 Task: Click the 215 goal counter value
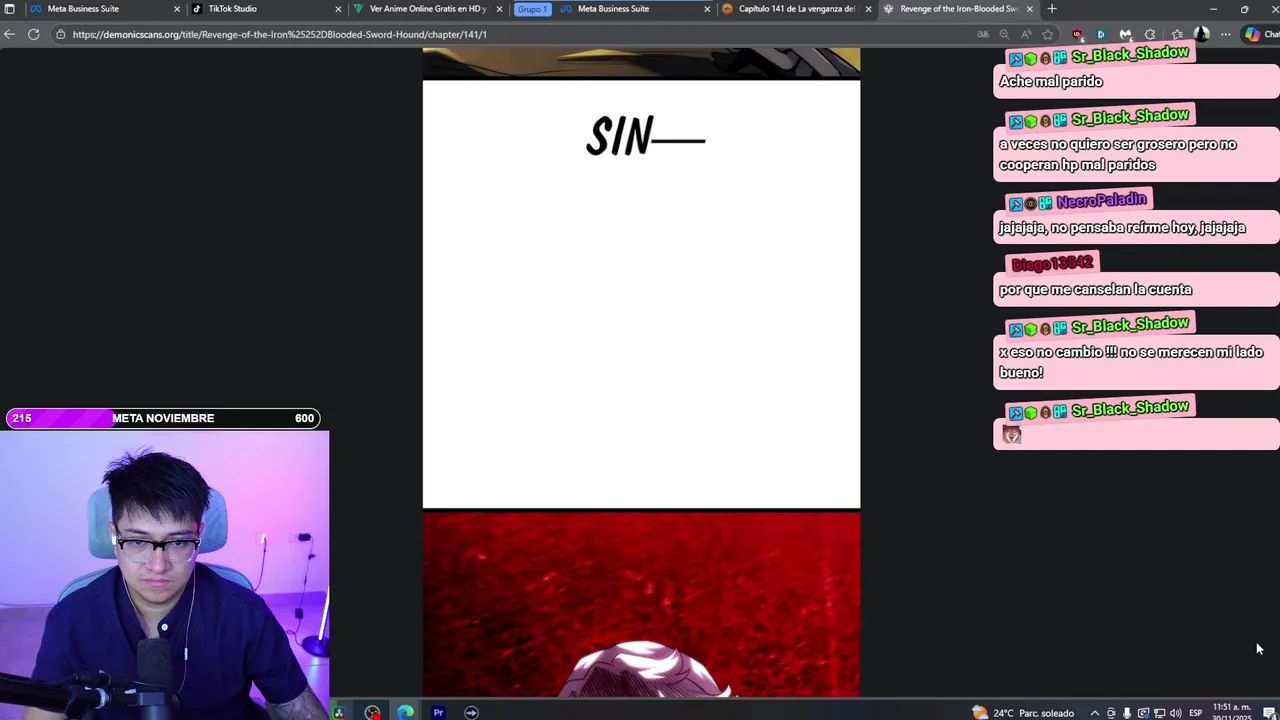tap(22, 418)
